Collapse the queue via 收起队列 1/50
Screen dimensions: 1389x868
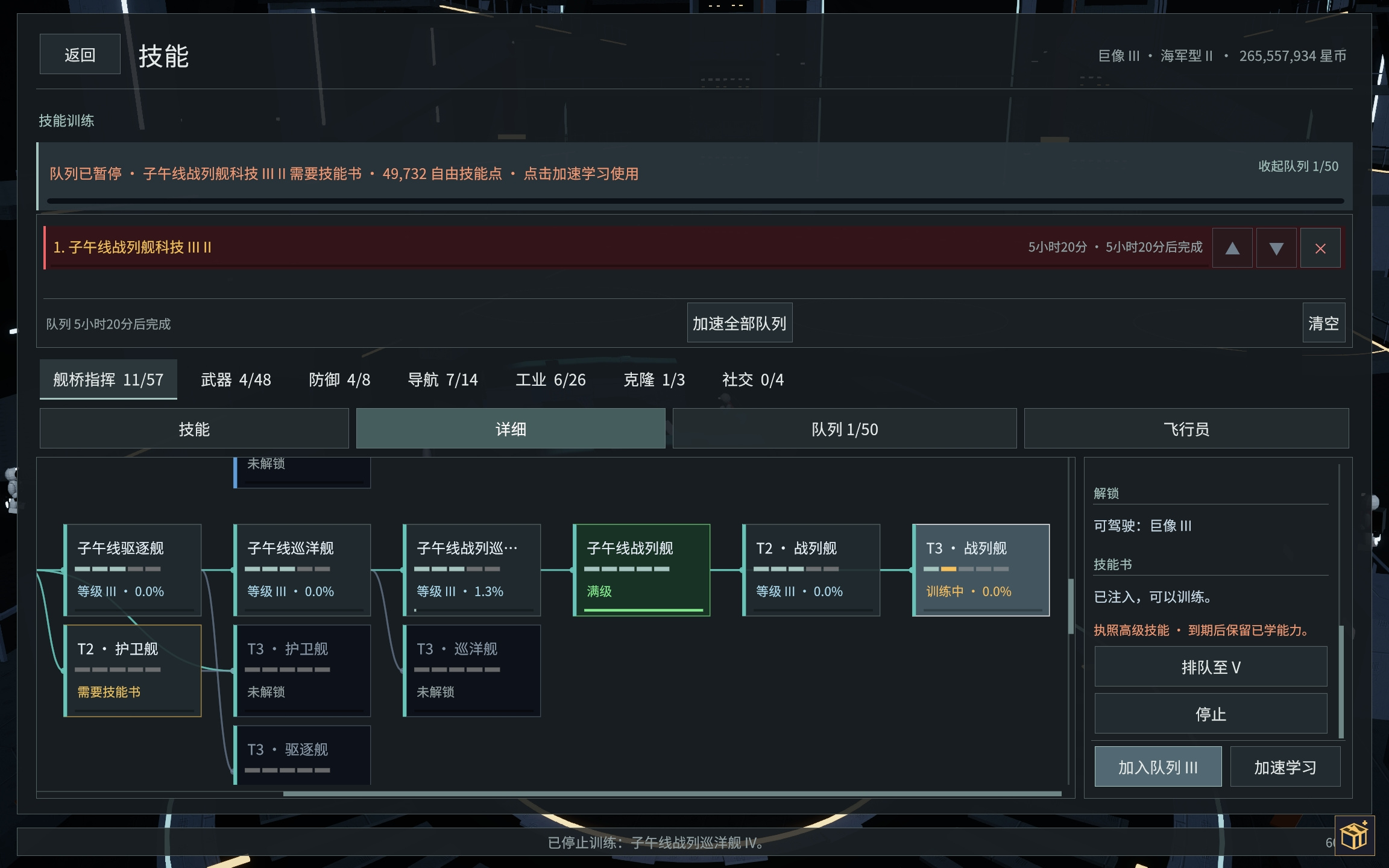1298,166
